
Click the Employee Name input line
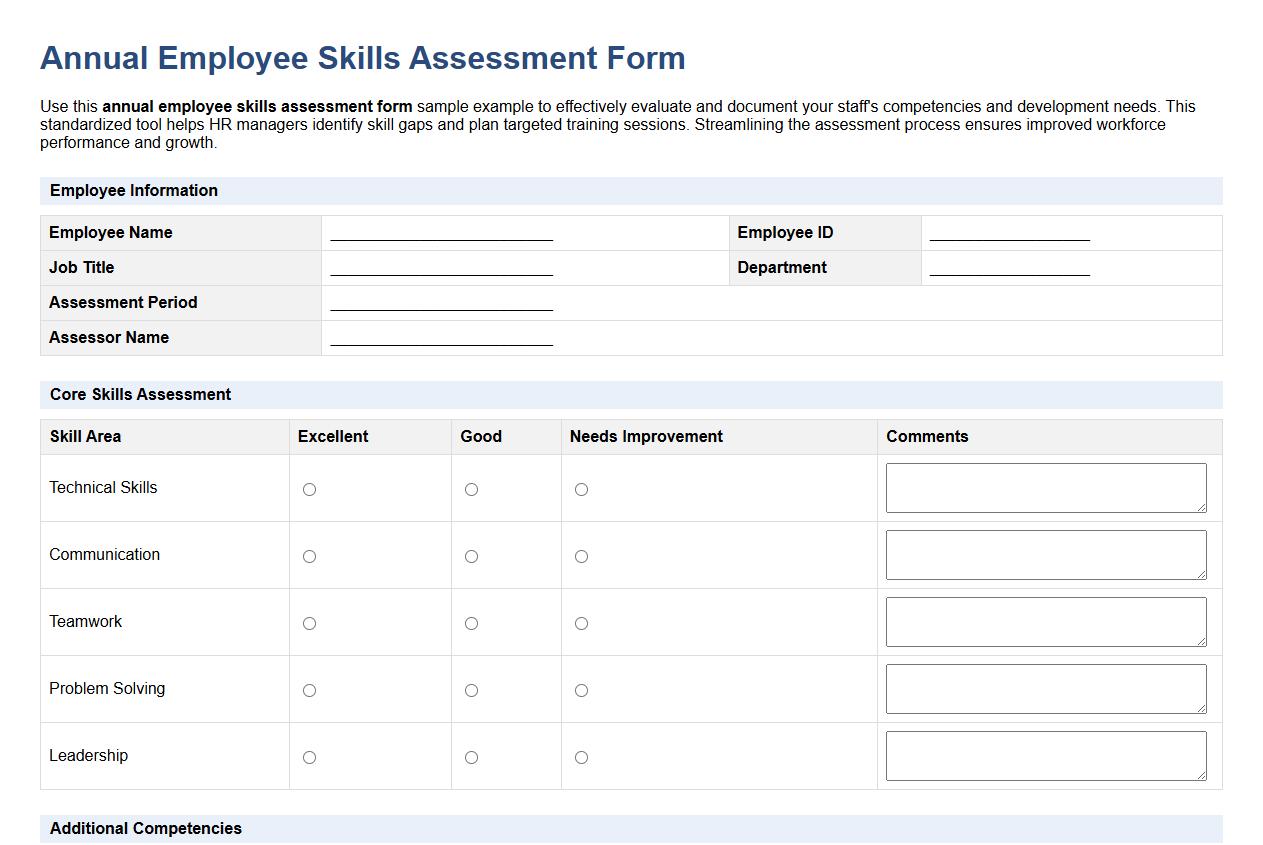[441, 233]
